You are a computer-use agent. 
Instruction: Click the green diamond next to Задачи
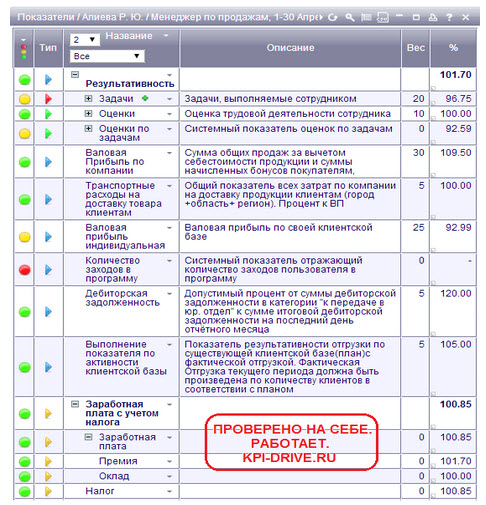click(x=145, y=98)
